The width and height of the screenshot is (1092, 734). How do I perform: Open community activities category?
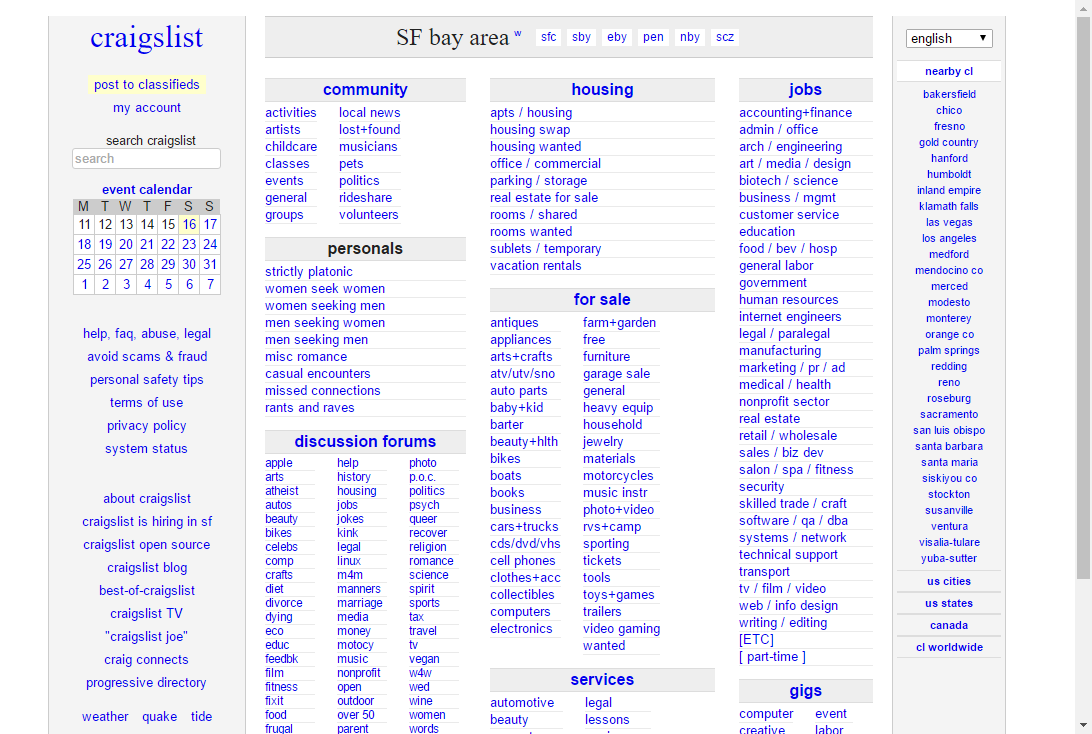pyautogui.click(x=290, y=113)
